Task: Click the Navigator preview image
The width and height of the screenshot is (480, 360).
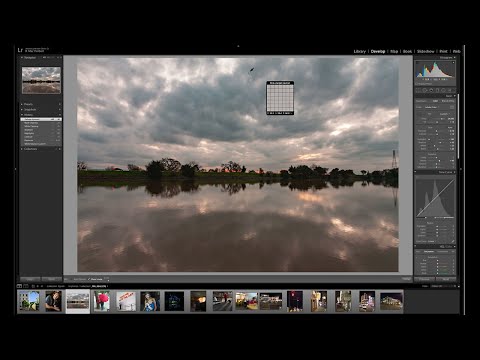Action: point(41,80)
